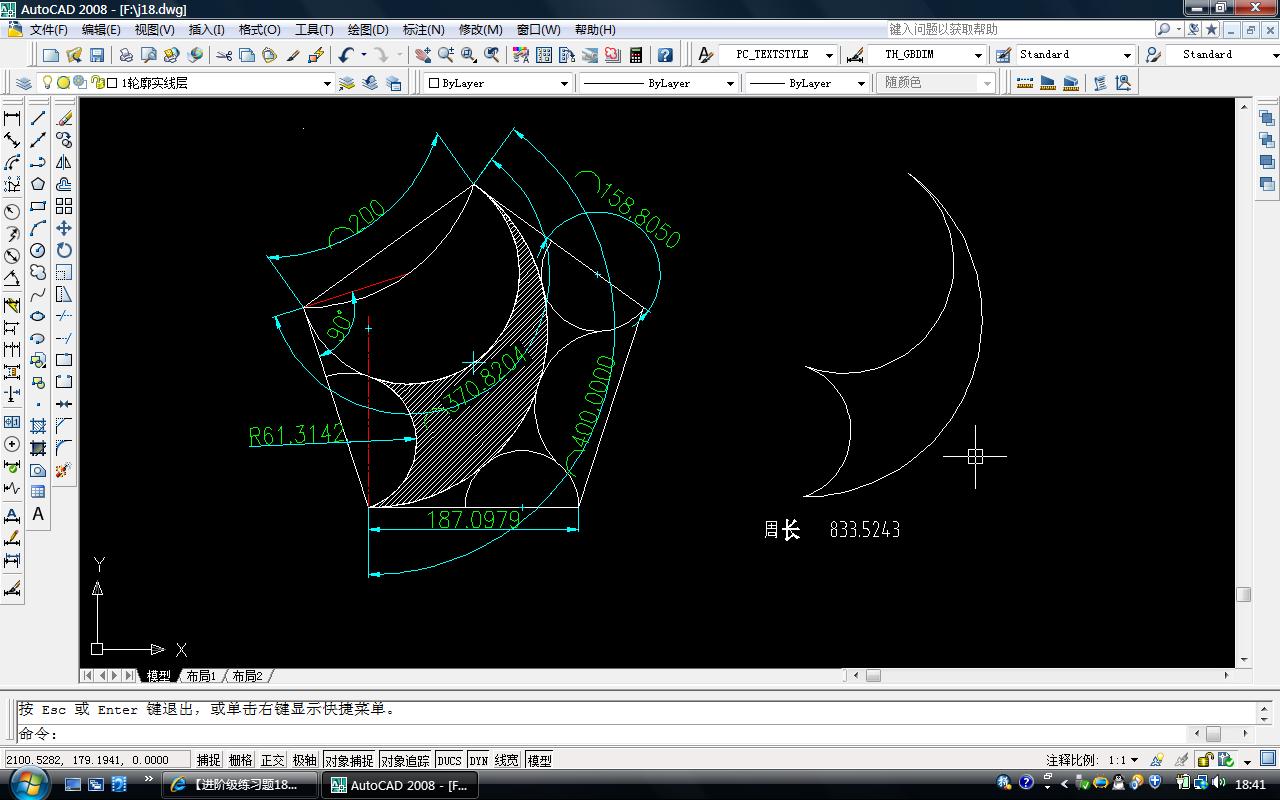Open the 编辑(E) menu
Screen dimensions: 1280x800
(101, 29)
